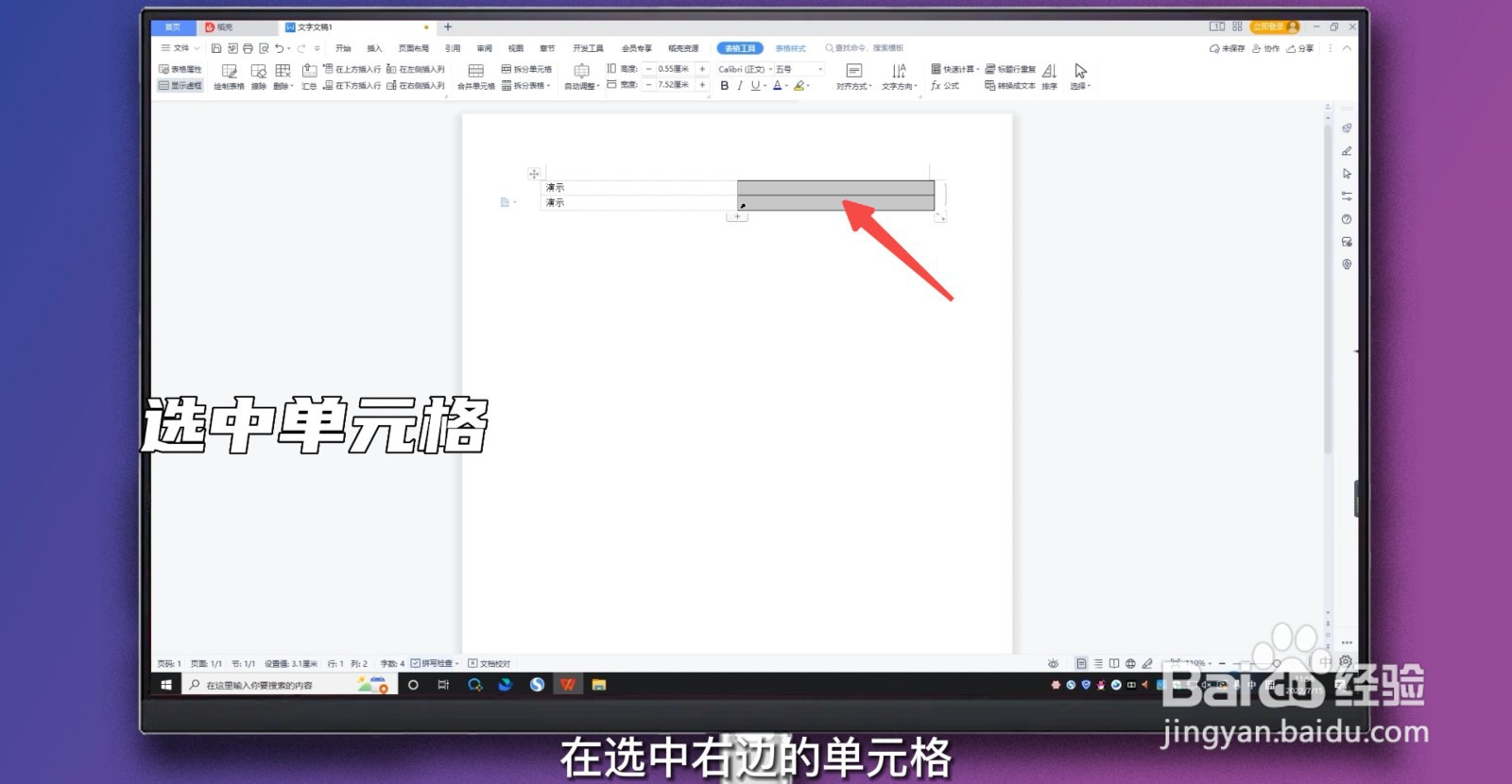
Task: Click the command search box
Action: (x=865, y=48)
